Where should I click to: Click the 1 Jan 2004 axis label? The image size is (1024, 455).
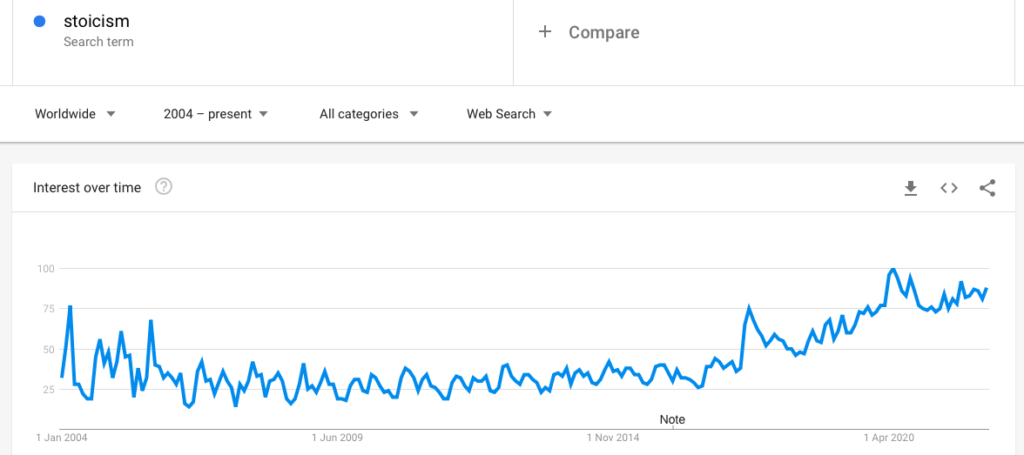click(62, 437)
